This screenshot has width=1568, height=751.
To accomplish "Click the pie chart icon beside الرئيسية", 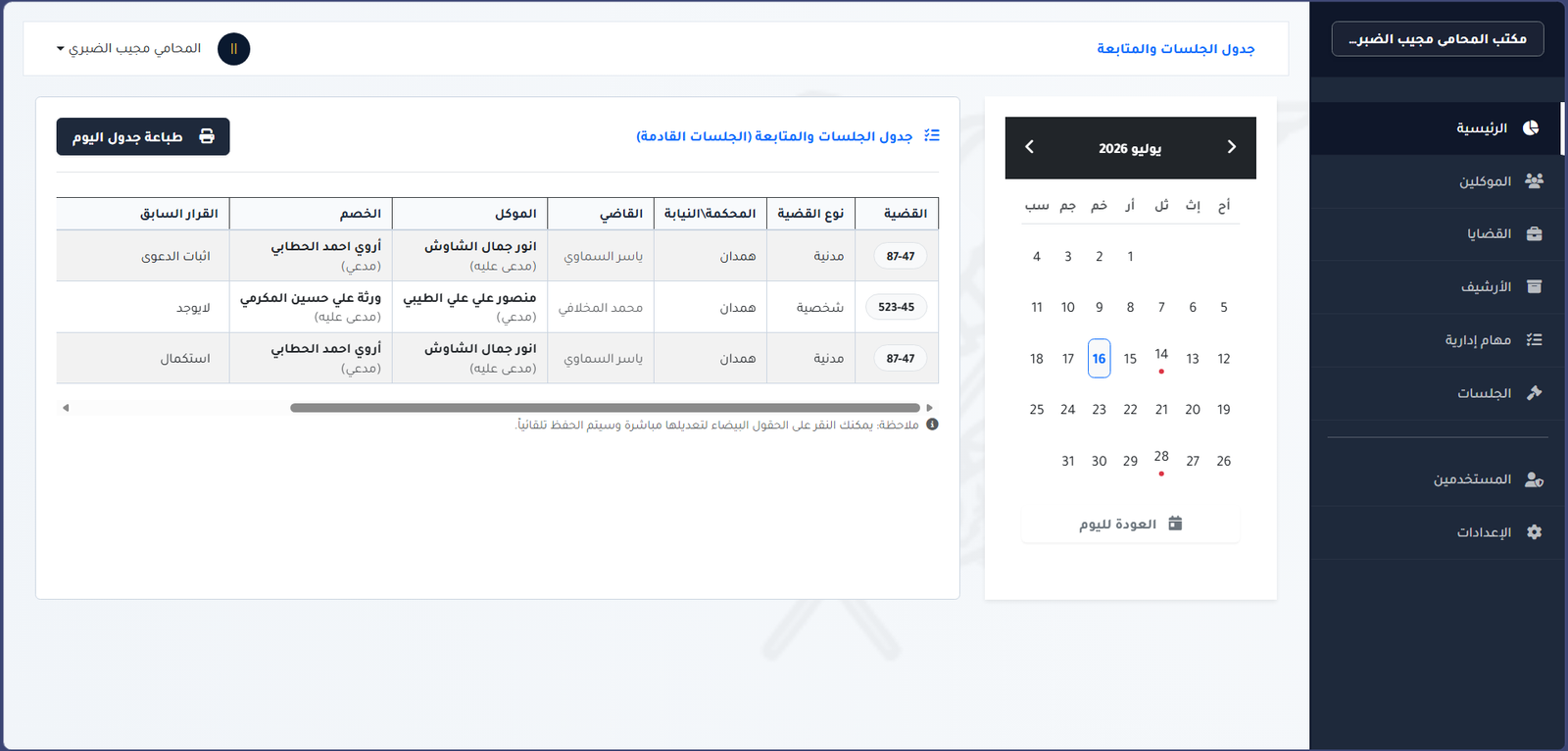I will 1531,128.
